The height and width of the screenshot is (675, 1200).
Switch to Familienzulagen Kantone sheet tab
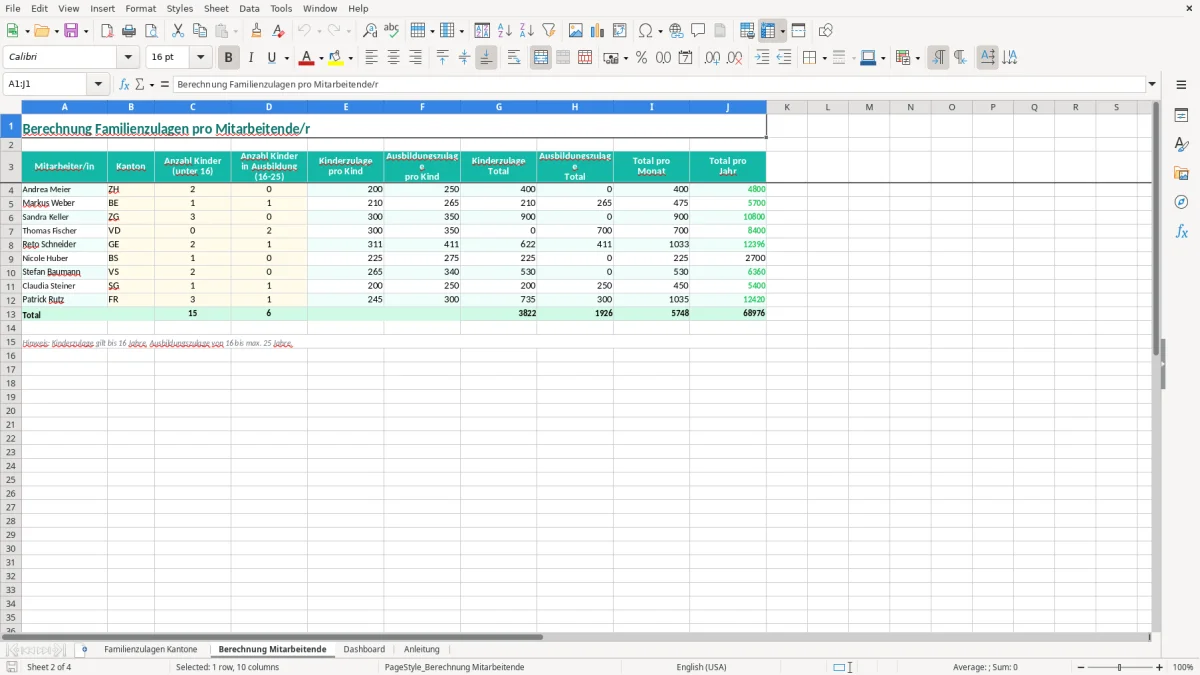pyautogui.click(x=151, y=649)
